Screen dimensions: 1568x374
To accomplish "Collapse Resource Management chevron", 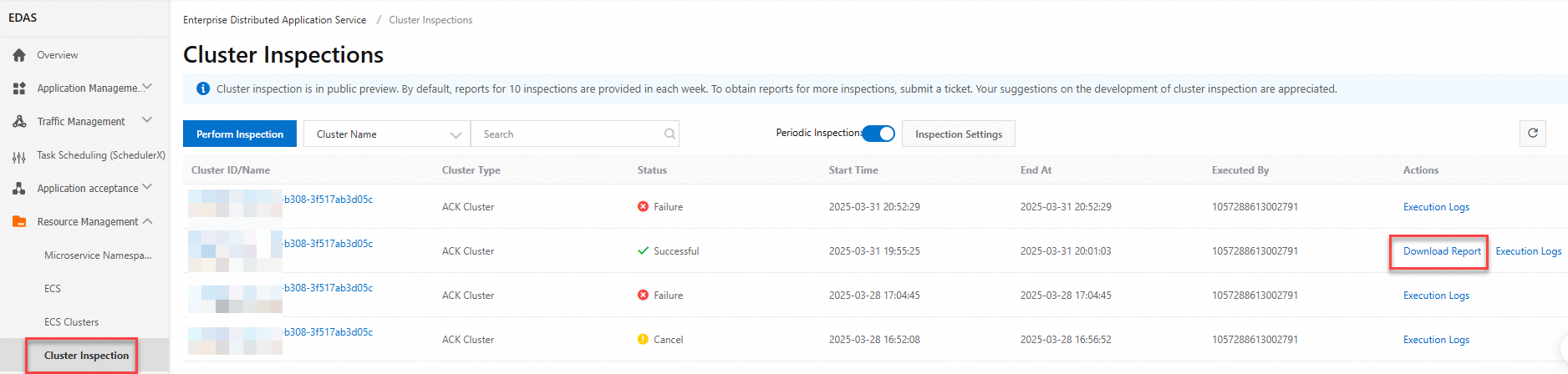I will coord(147,221).
